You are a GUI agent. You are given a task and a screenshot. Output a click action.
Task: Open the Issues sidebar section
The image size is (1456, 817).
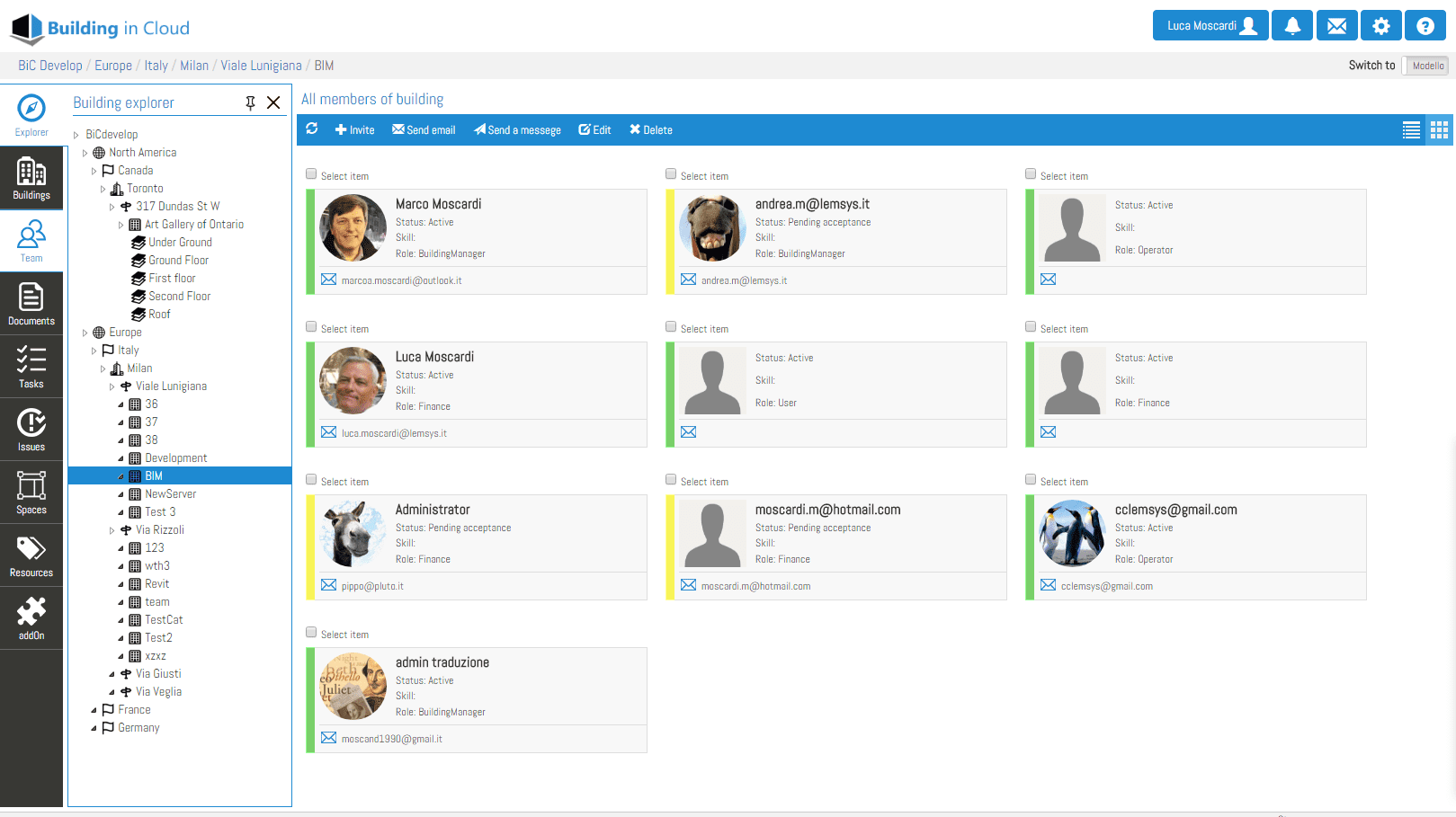tap(31, 430)
